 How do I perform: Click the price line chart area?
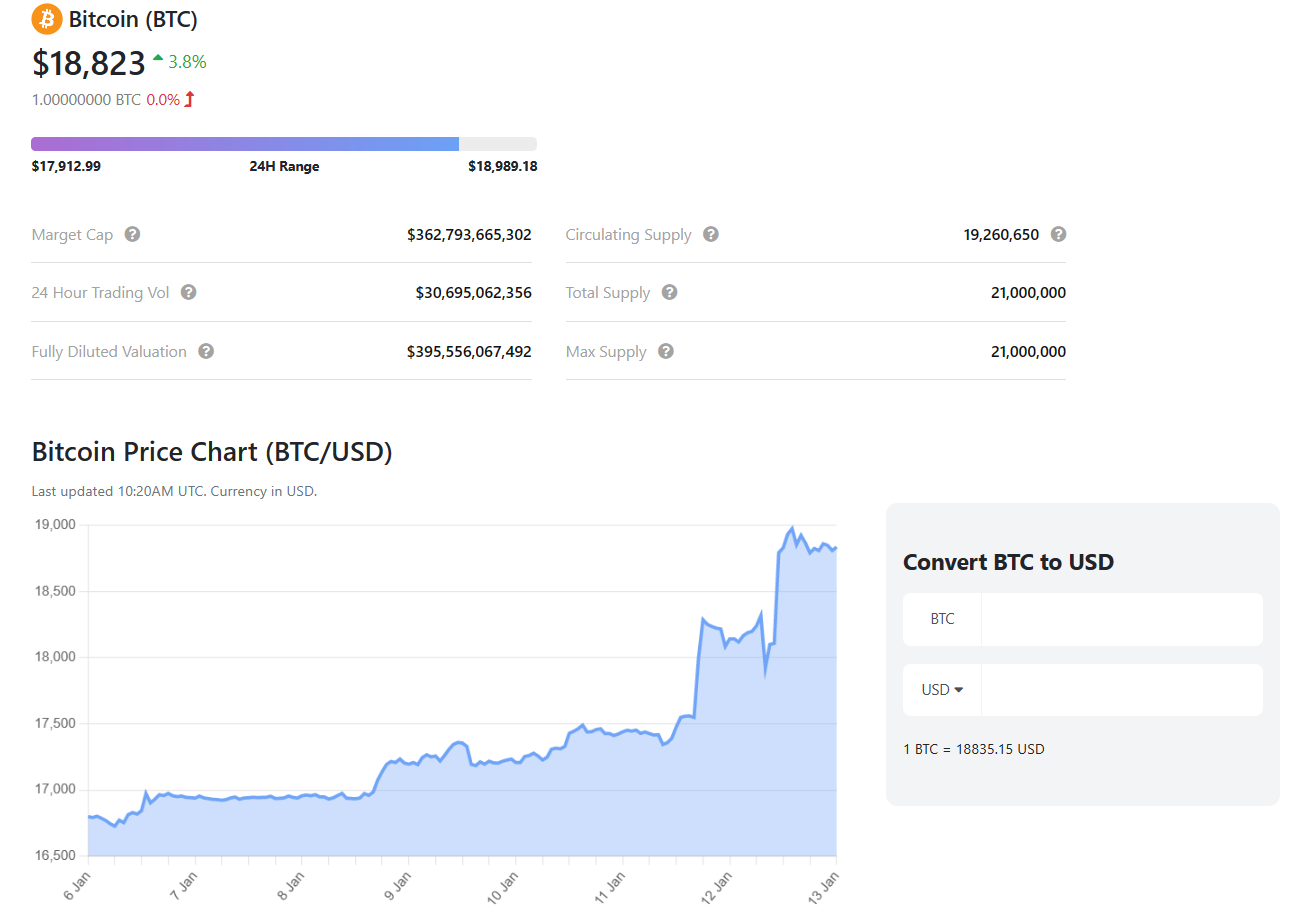(462, 690)
